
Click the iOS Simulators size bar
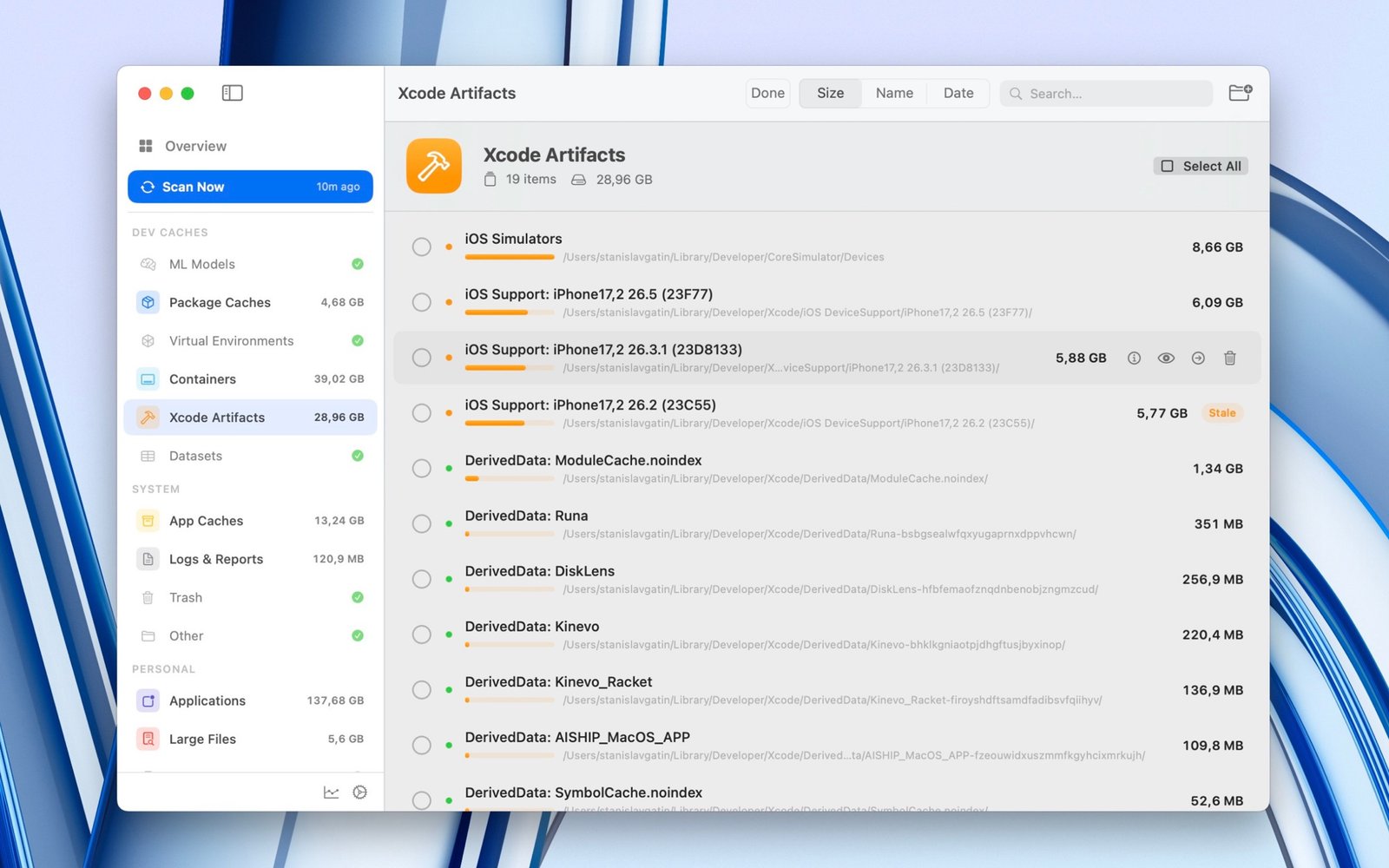tap(510, 257)
